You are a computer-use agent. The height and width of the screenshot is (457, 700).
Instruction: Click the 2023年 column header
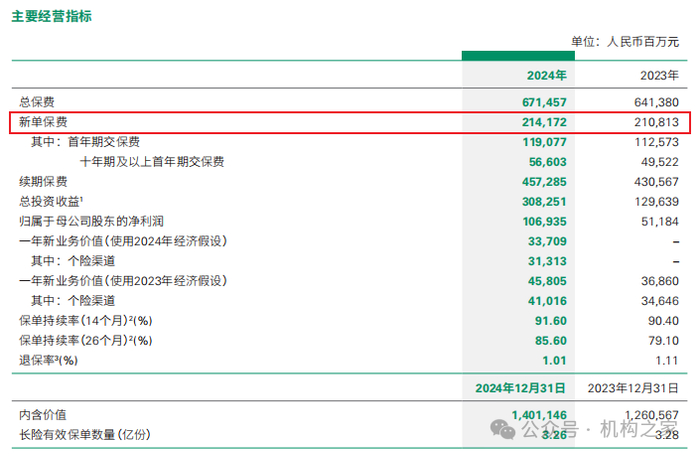(x=659, y=75)
